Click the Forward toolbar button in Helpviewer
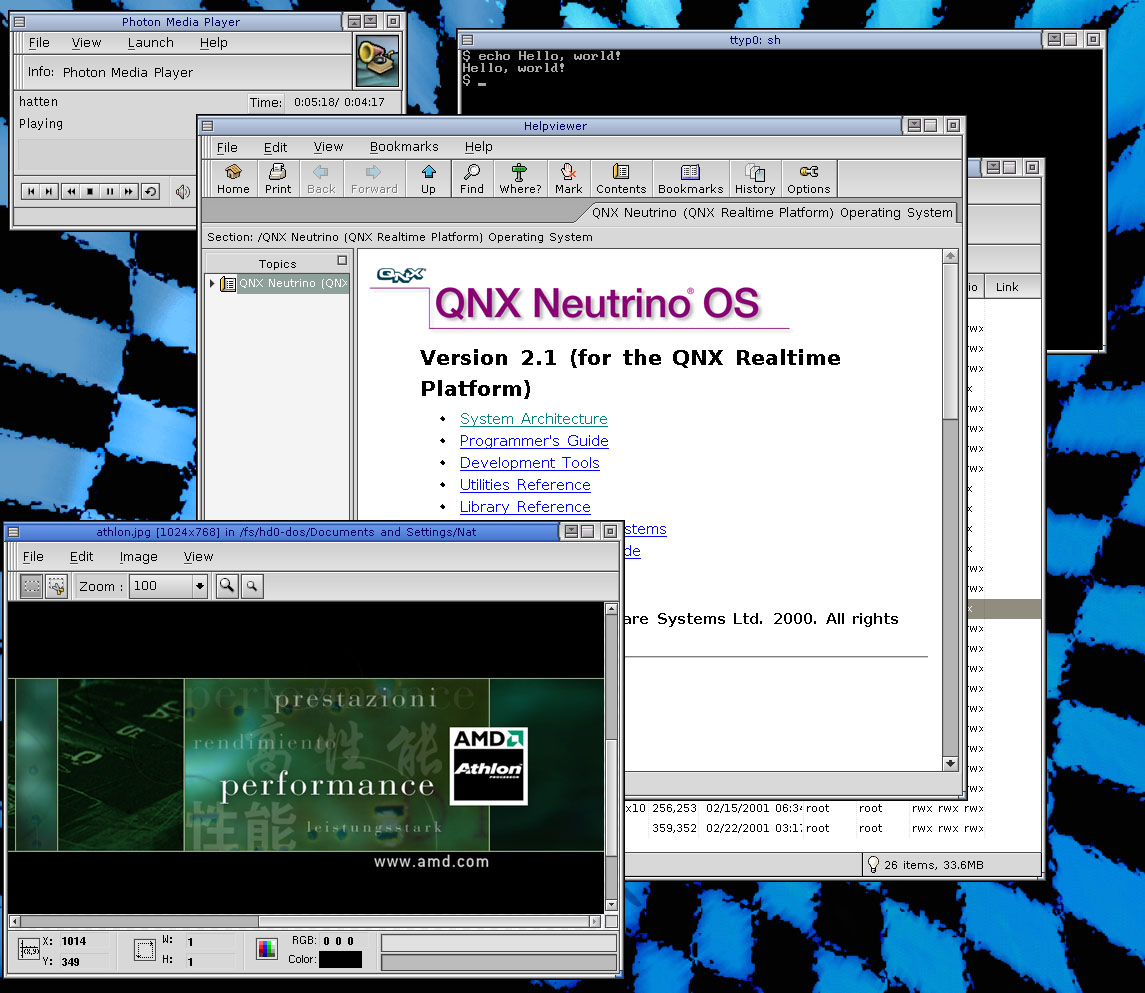 [374, 179]
